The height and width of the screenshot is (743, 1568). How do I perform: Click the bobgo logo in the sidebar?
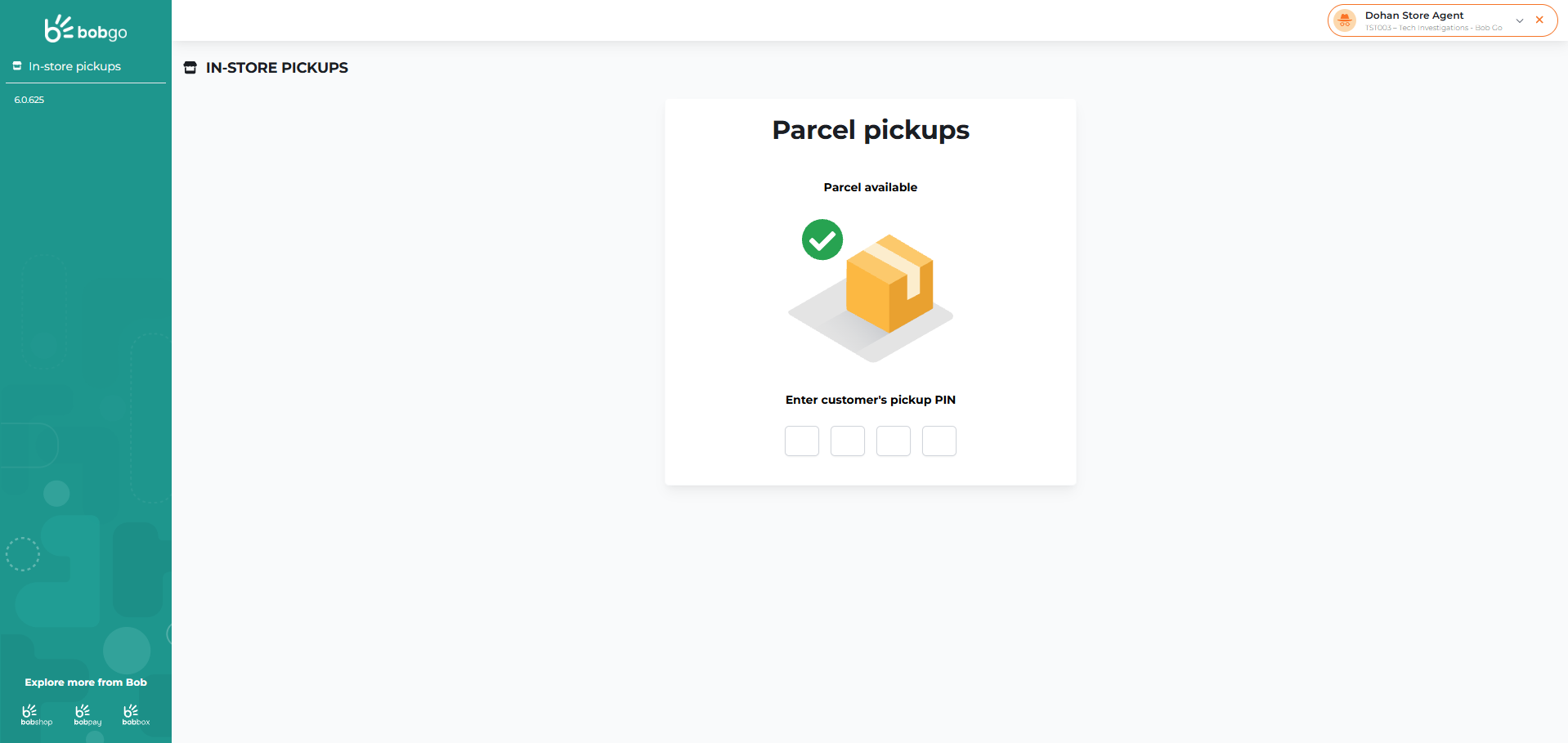click(86, 29)
